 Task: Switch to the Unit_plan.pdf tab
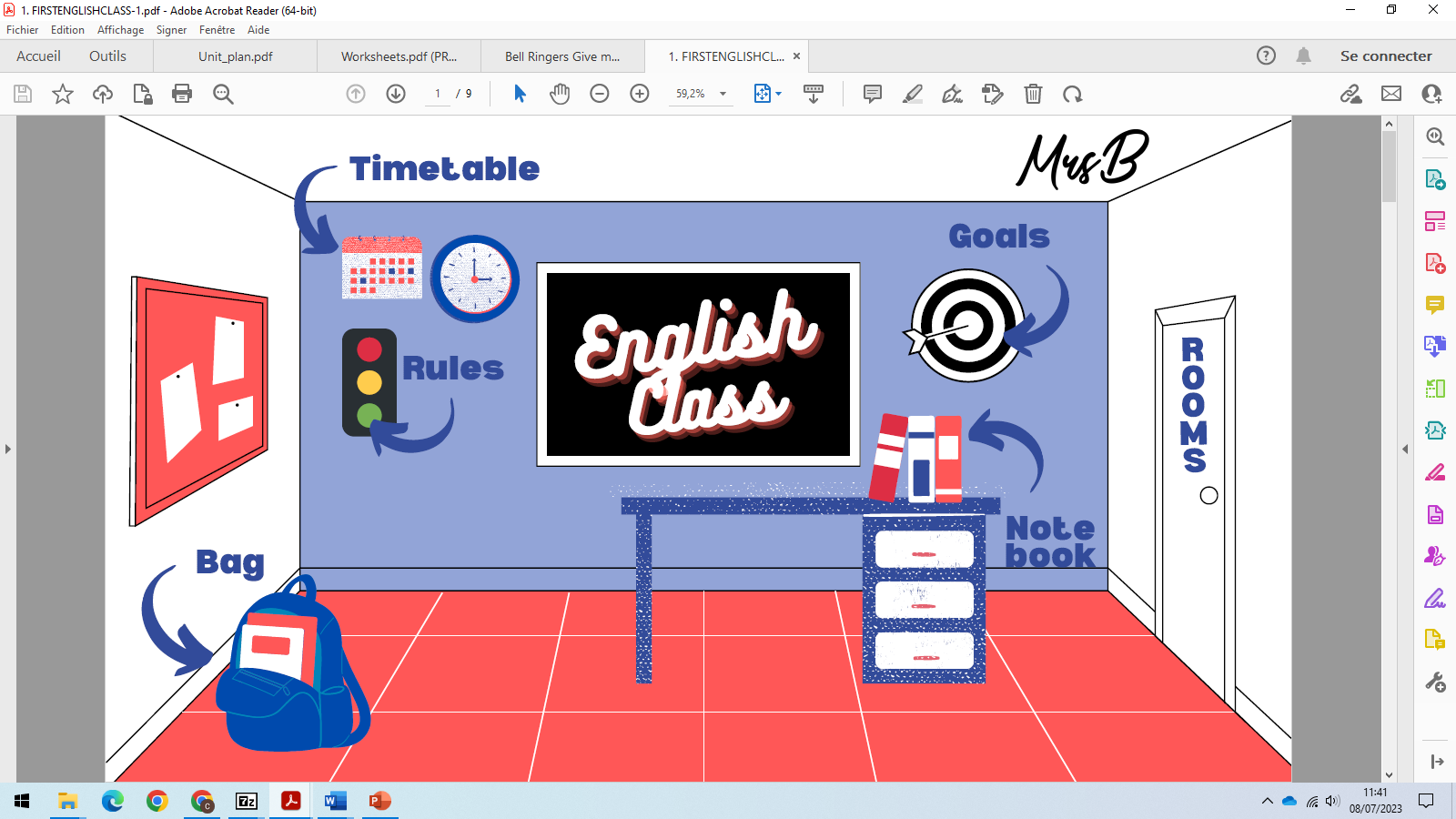(x=236, y=56)
